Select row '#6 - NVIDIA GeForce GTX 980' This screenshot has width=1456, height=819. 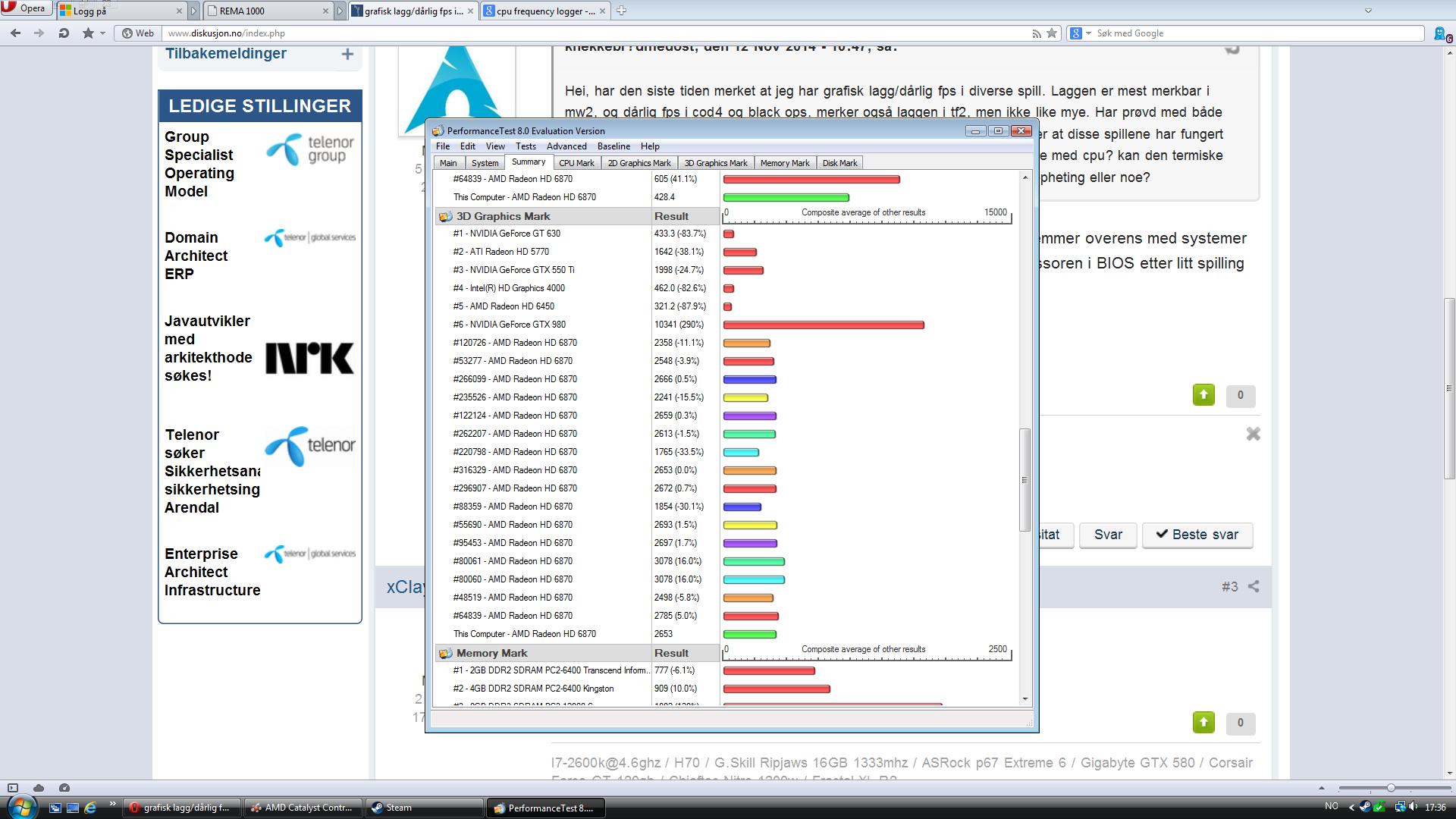(728, 325)
